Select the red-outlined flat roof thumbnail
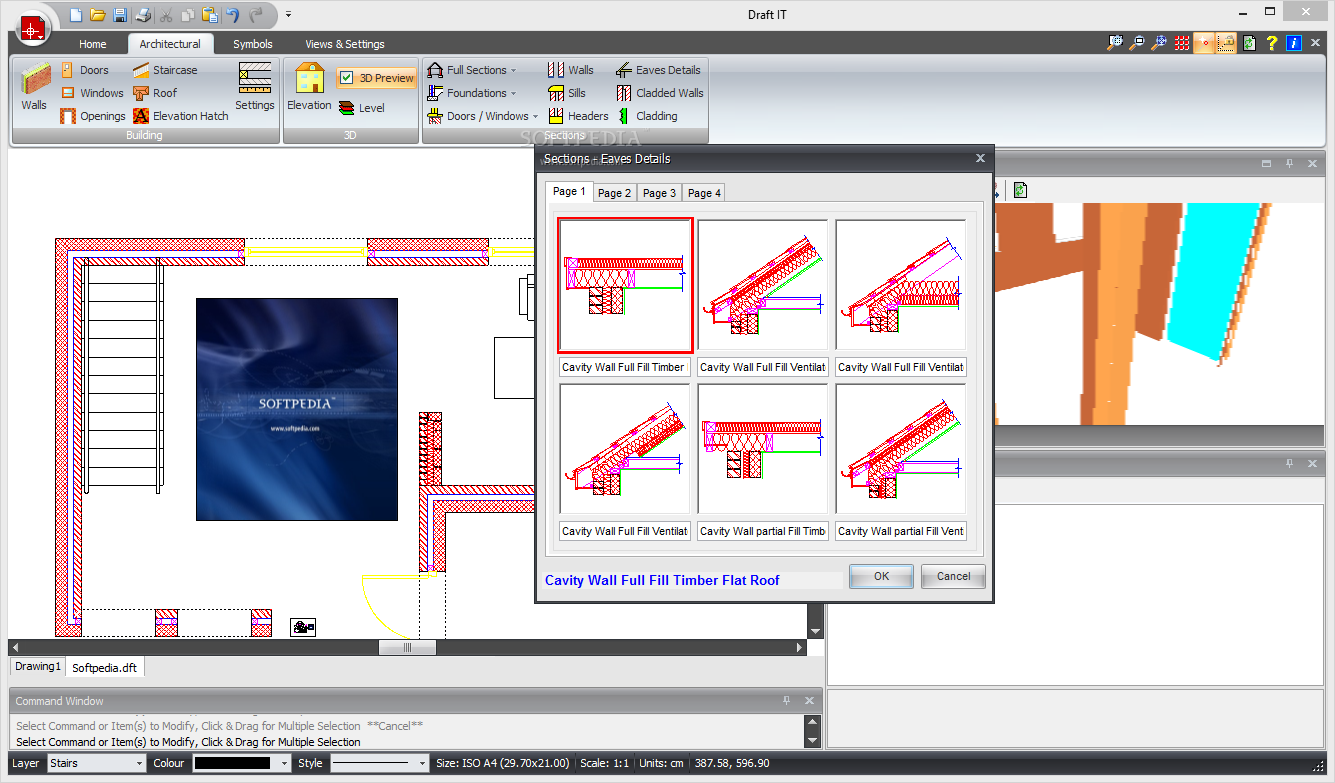1335x783 pixels. pos(625,286)
